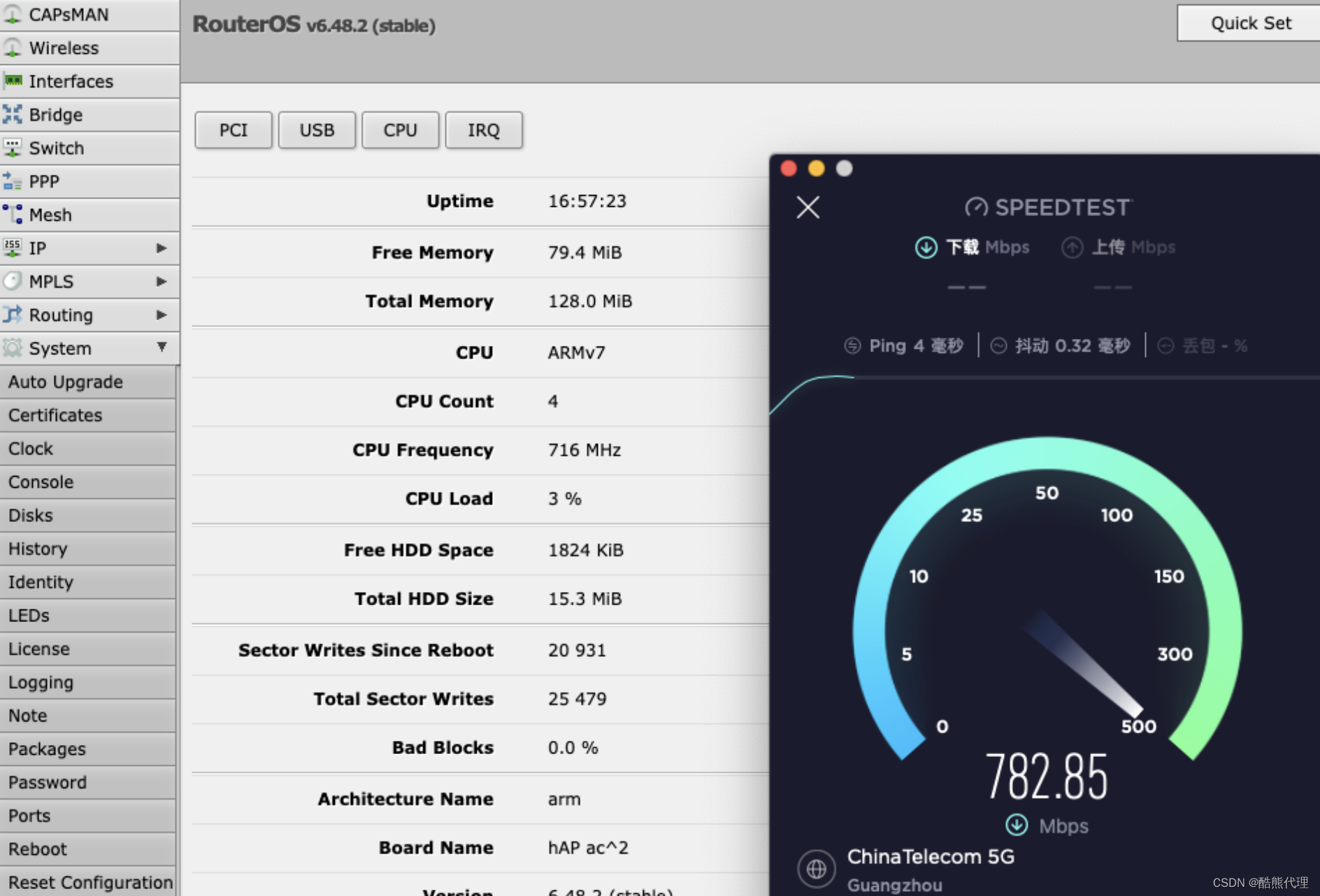
Task: Select License under System
Action: pyautogui.click(x=87, y=649)
